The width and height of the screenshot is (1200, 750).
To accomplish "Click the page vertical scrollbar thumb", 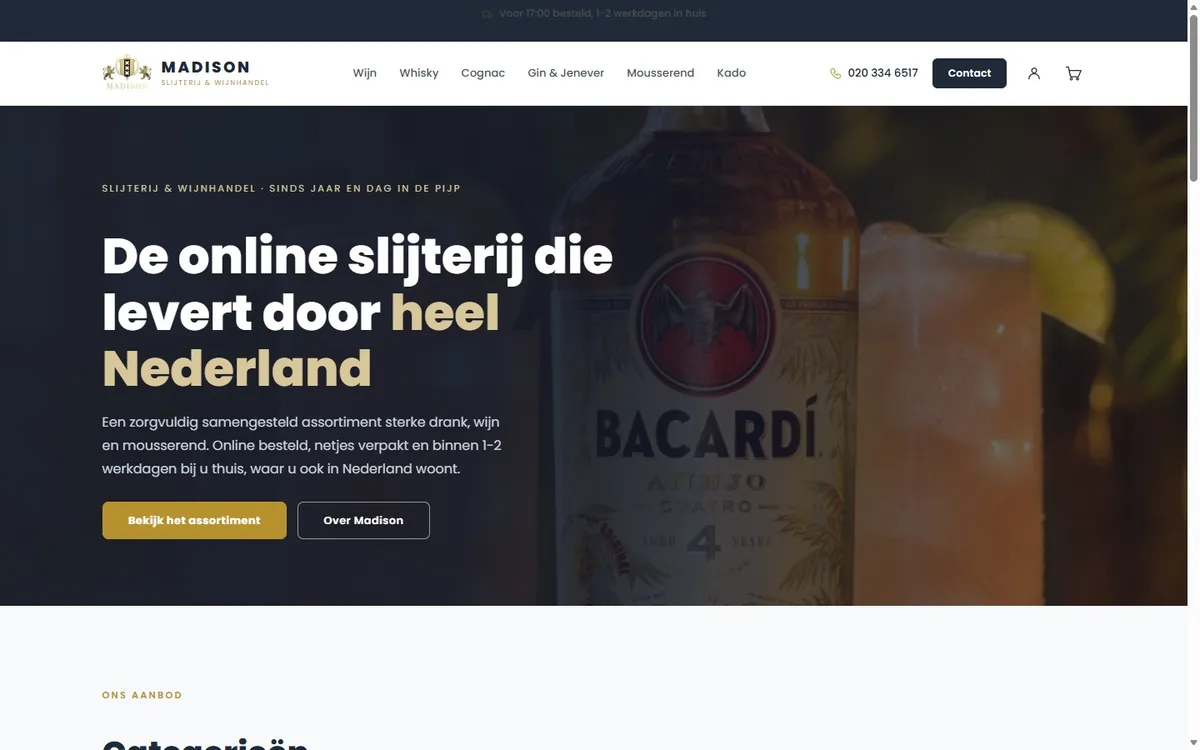I will (1193, 100).
